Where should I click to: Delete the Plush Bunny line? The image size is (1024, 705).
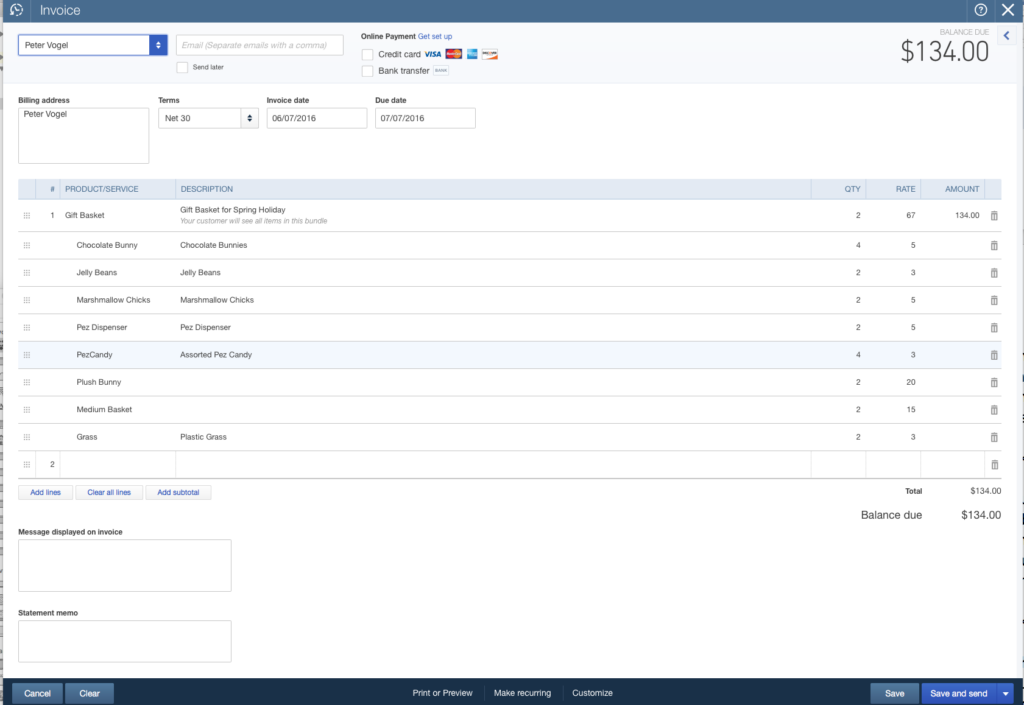994,383
